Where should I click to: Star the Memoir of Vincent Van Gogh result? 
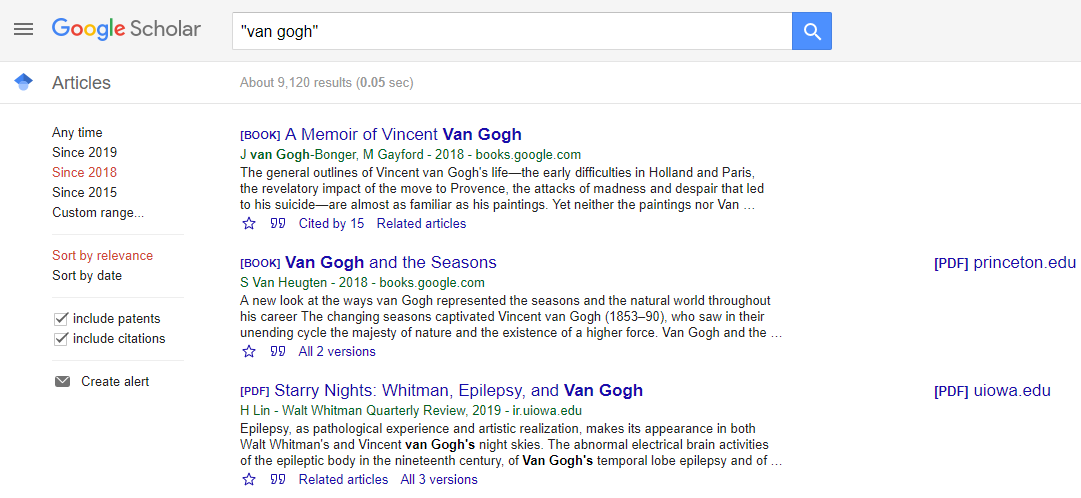click(x=249, y=223)
